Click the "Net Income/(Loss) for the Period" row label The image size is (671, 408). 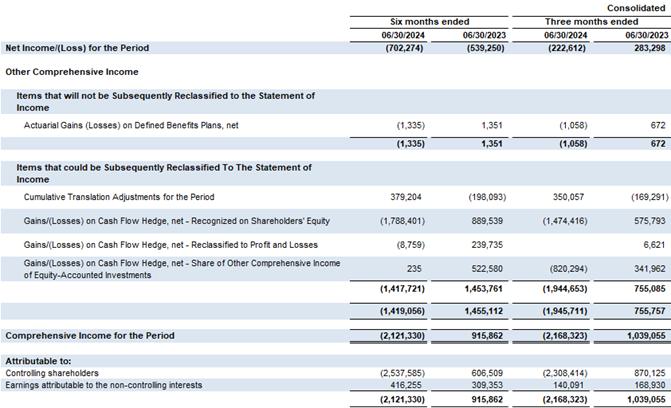pos(76,47)
